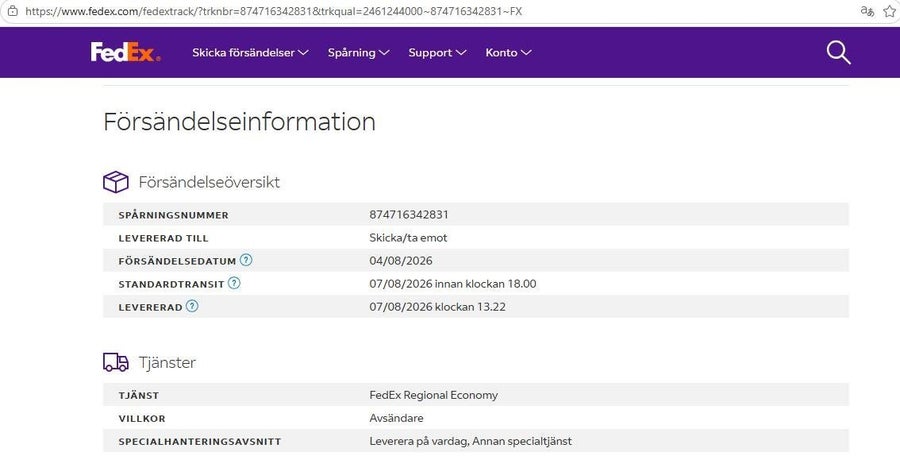Click Leverera på vardag, Annan specialtjänst
The height and width of the screenshot is (456, 900).
[470, 441]
